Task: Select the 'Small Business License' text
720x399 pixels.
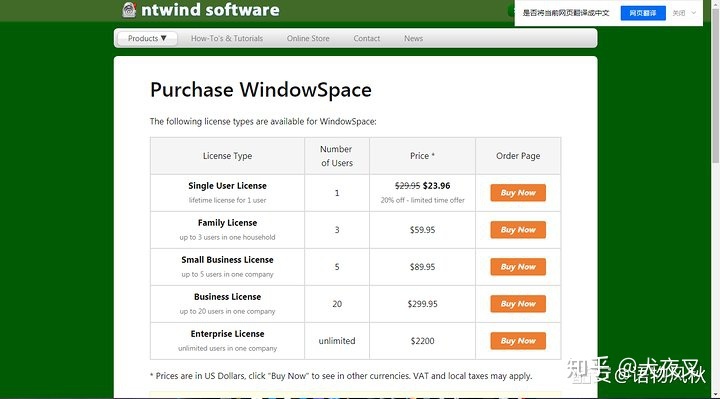Action: point(227,260)
